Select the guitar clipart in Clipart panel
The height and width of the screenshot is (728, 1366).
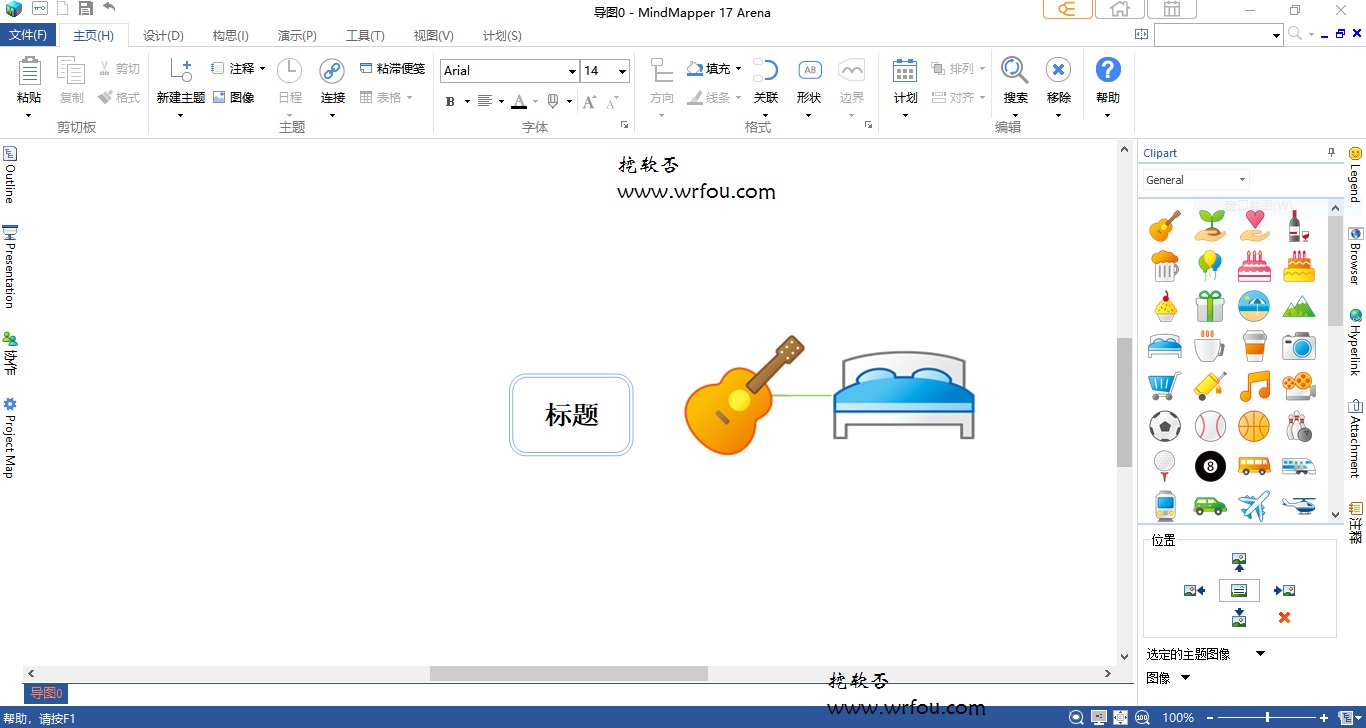pos(1165,226)
